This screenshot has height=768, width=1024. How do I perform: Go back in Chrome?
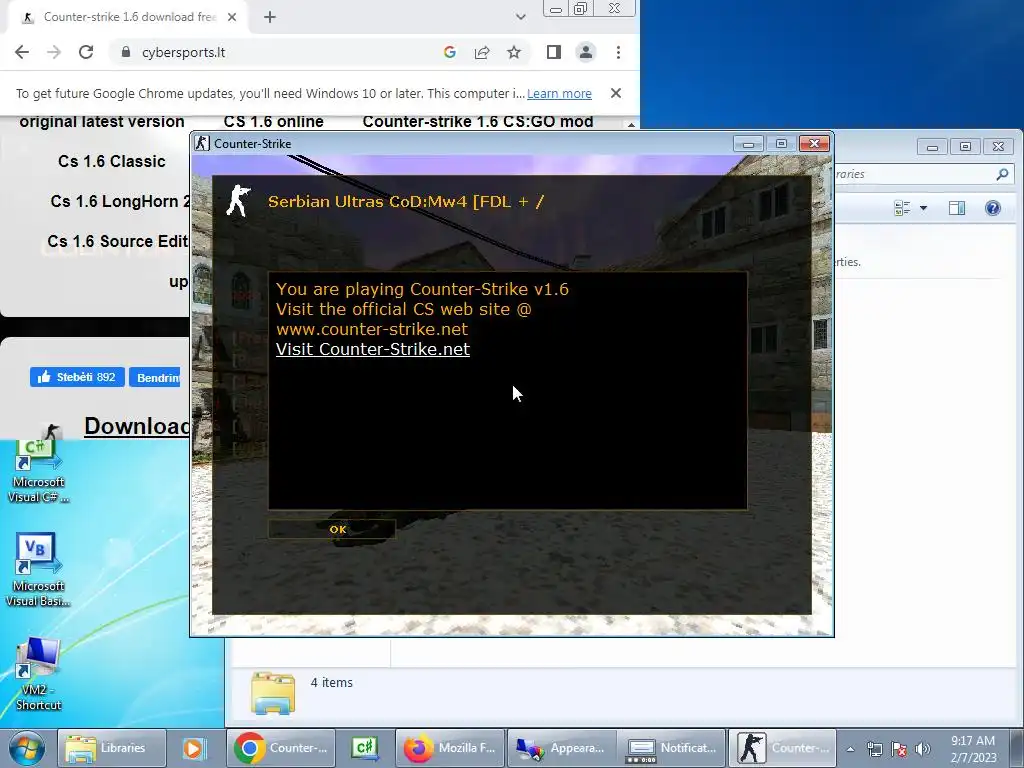coord(22,52)
